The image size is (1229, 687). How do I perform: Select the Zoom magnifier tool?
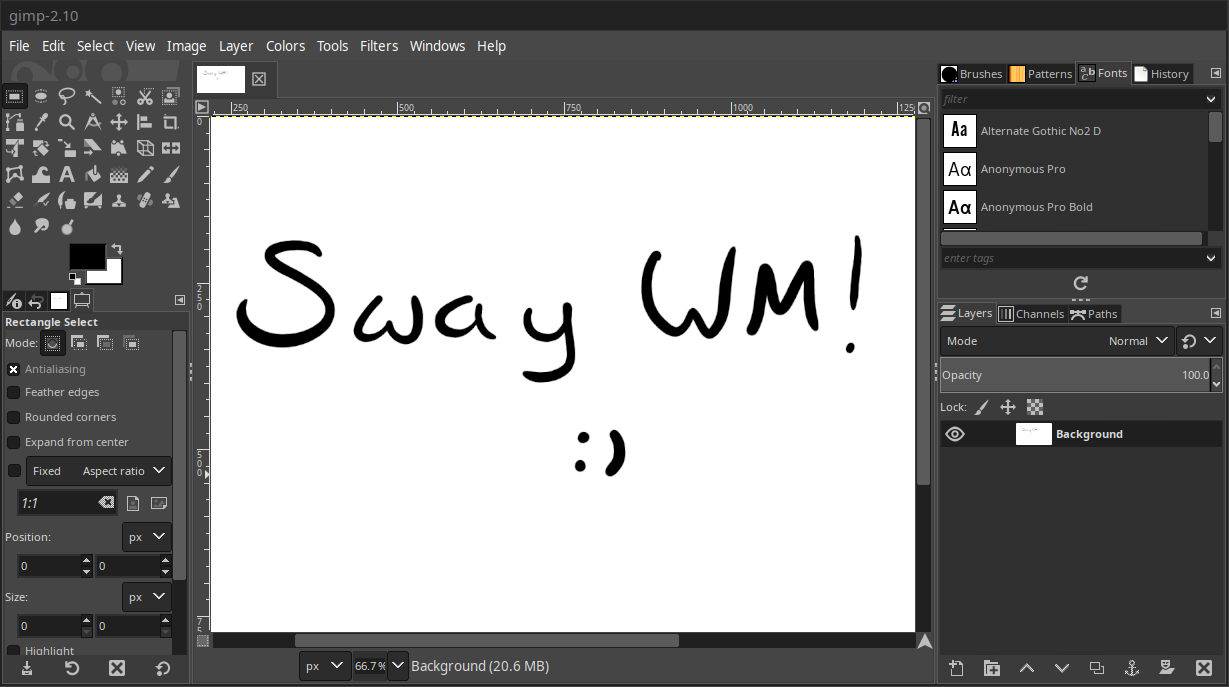pos(67,122)
